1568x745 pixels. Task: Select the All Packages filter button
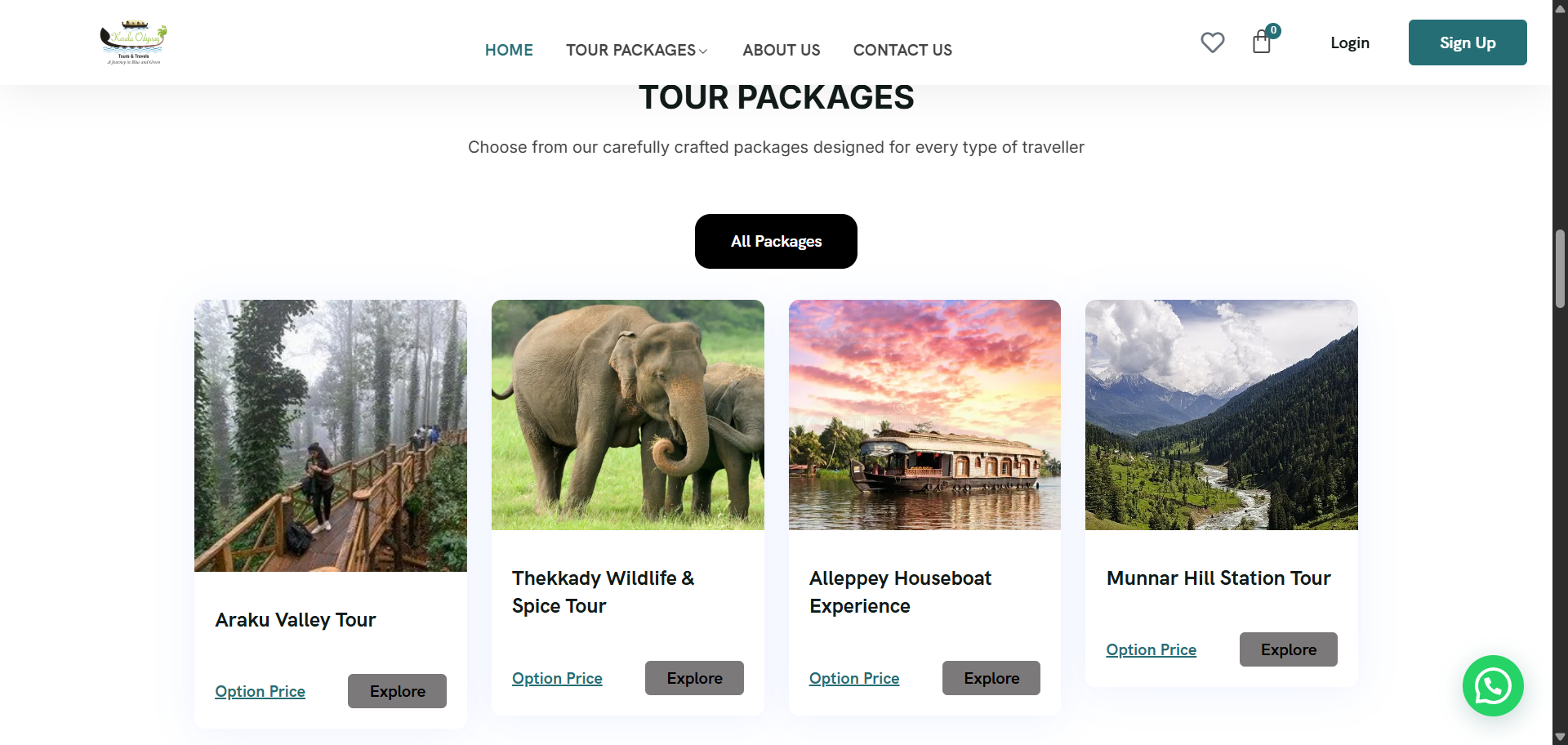point(776,241)
